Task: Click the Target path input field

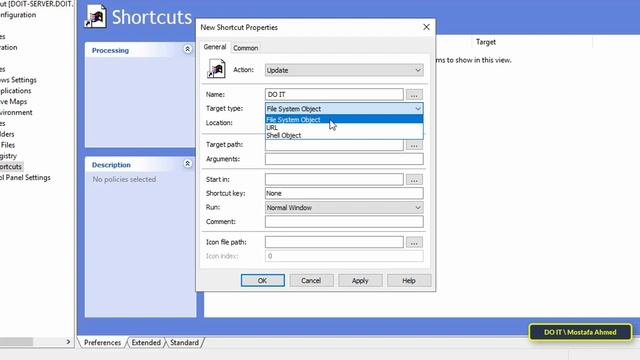Action: click(x=334, y=145)
